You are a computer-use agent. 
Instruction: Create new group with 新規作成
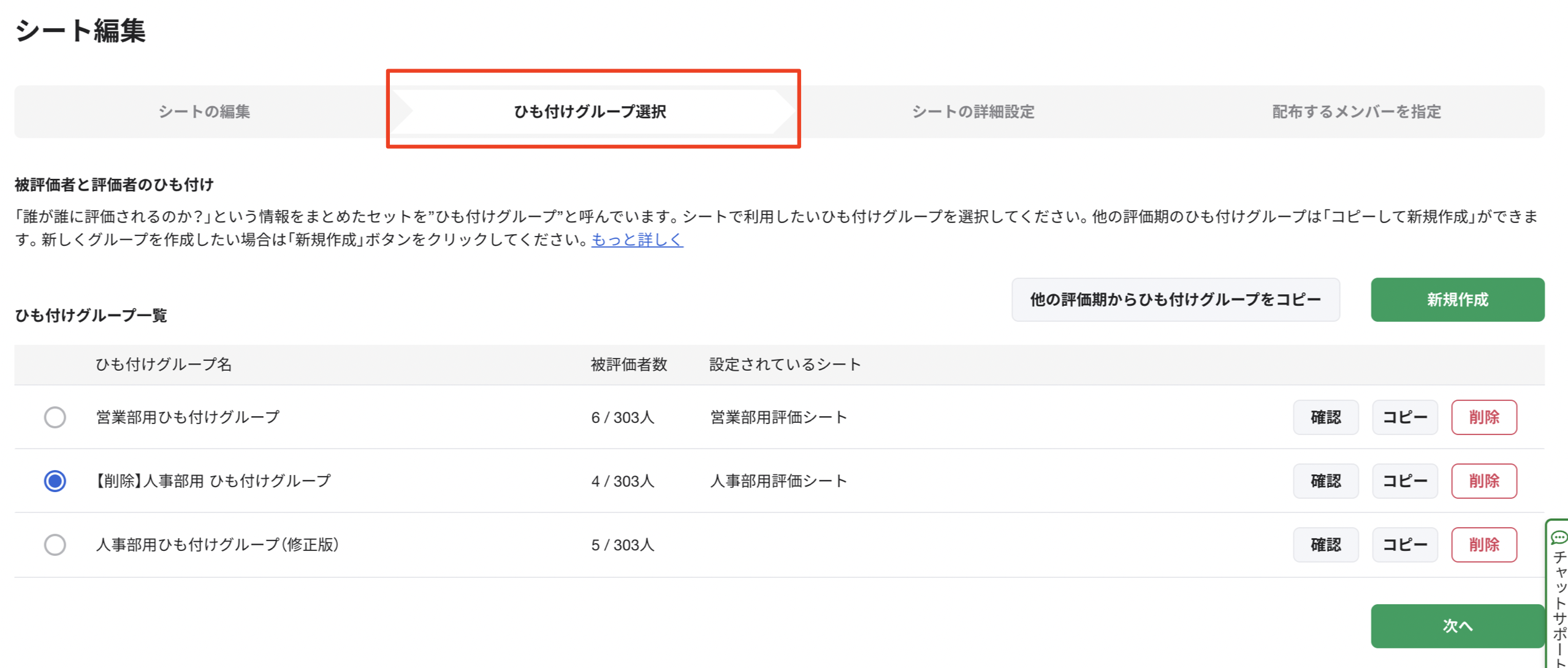[x=1457, y=300]
